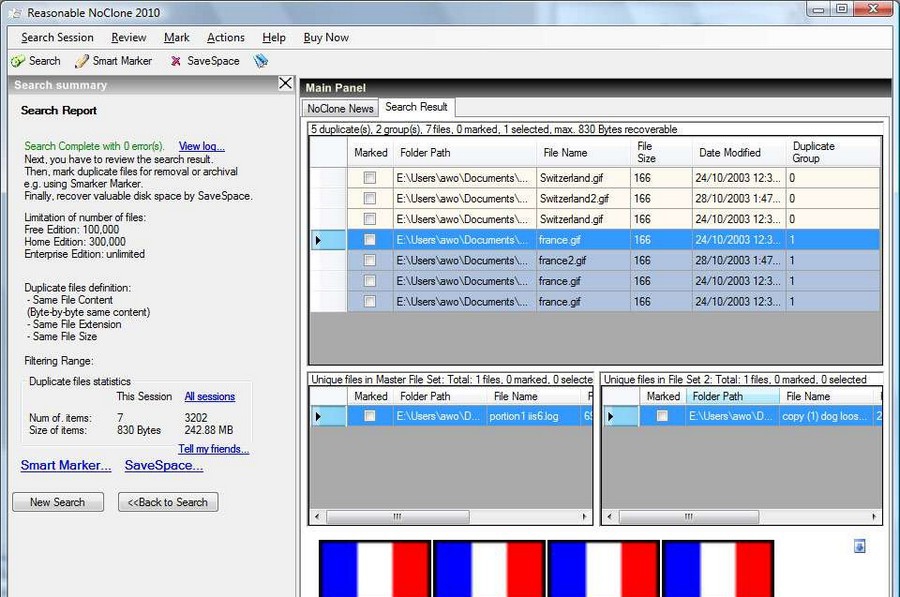Open the Mark menu
Screen dimensions: 900x597
177,38
